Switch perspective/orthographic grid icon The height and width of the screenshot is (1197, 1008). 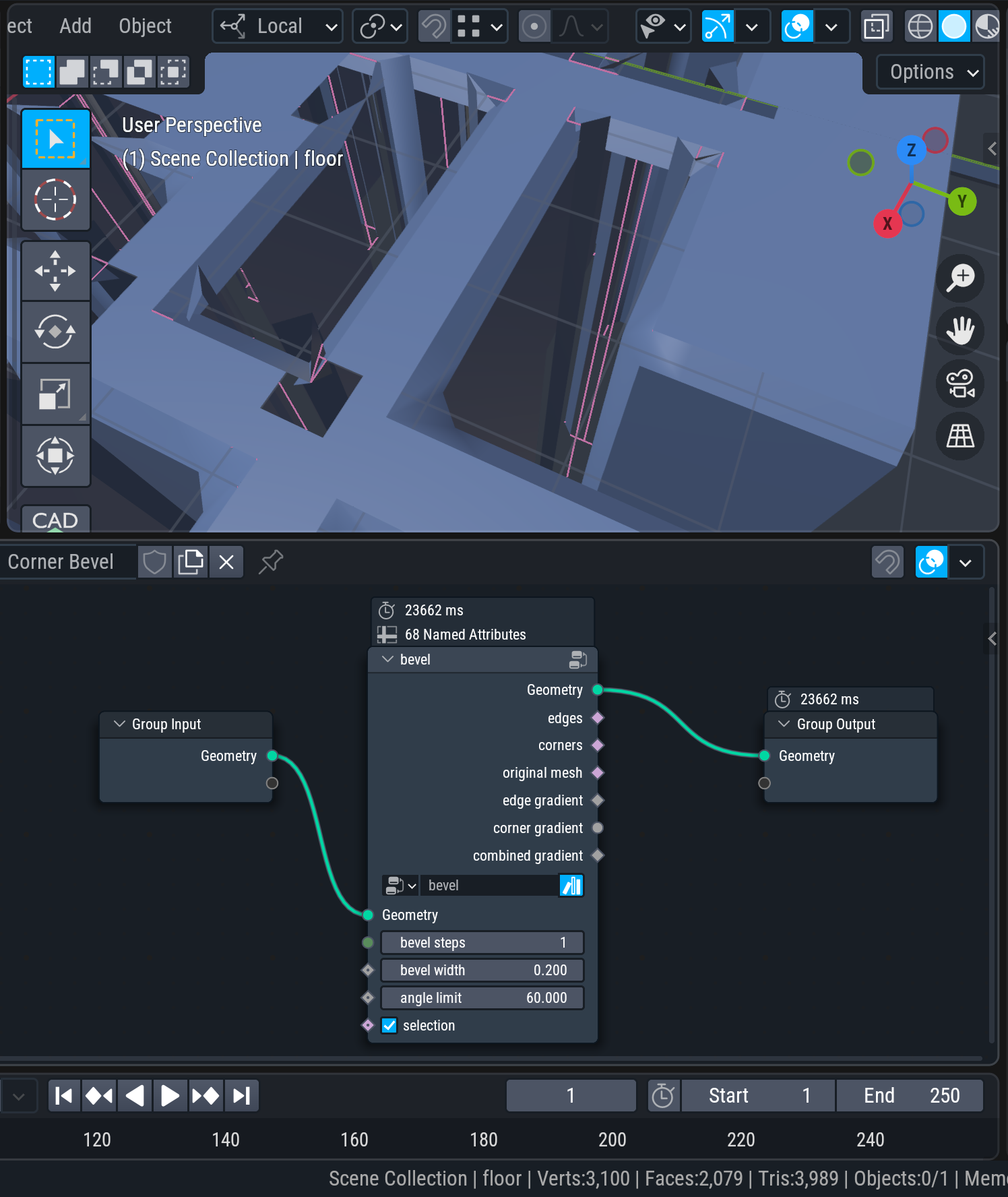pos(960,436)
